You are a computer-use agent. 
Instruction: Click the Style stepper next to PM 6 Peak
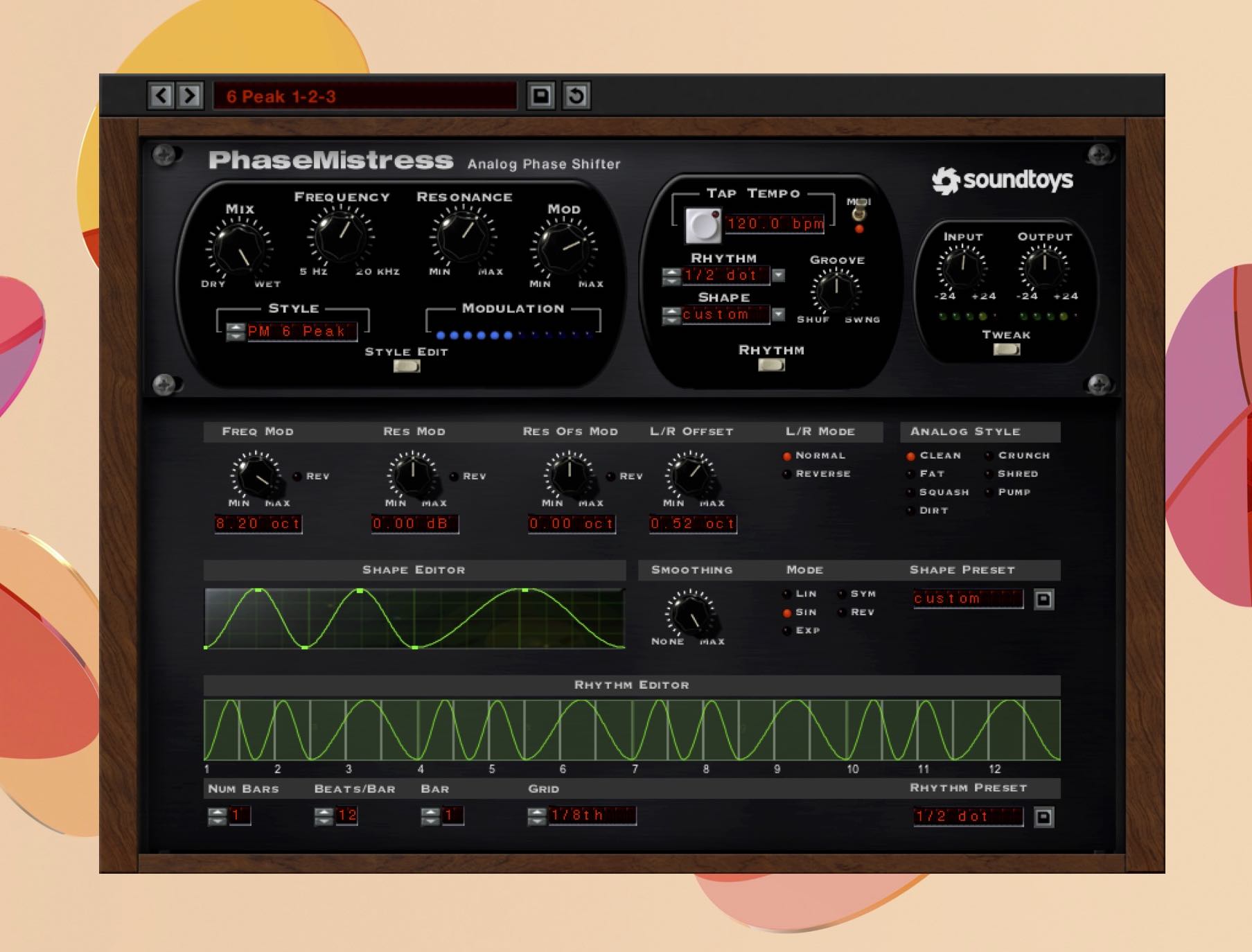coord(236,332)
